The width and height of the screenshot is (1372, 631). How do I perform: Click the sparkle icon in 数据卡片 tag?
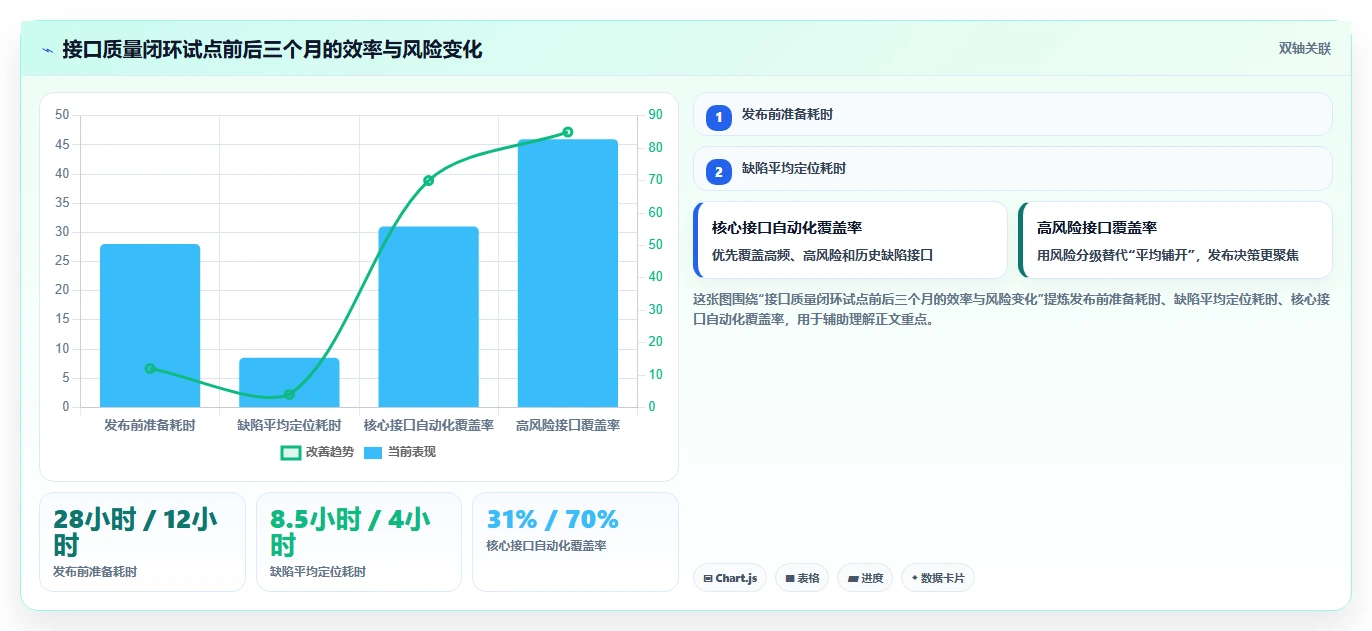(x=915, y=578)
